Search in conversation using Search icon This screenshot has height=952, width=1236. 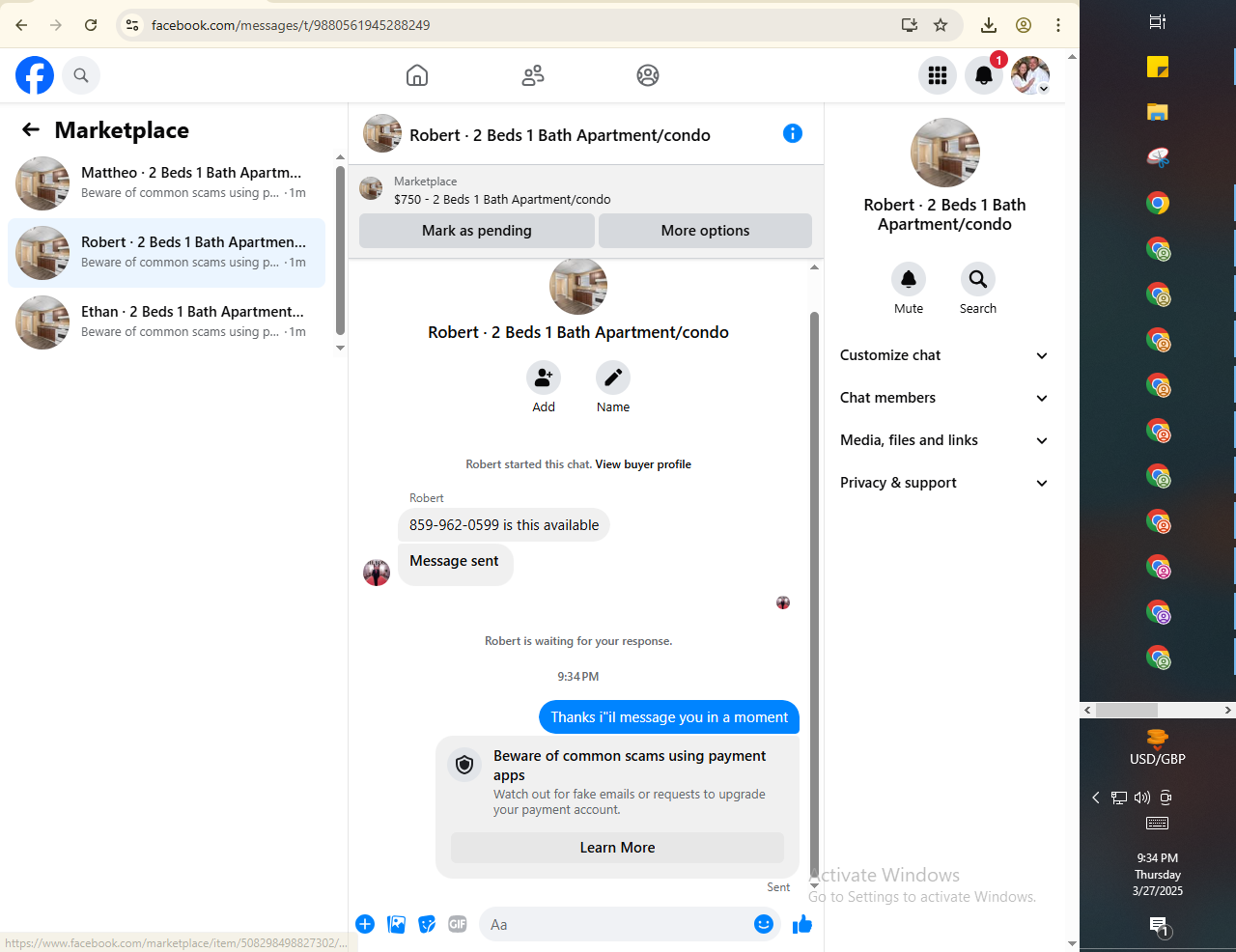978,279
